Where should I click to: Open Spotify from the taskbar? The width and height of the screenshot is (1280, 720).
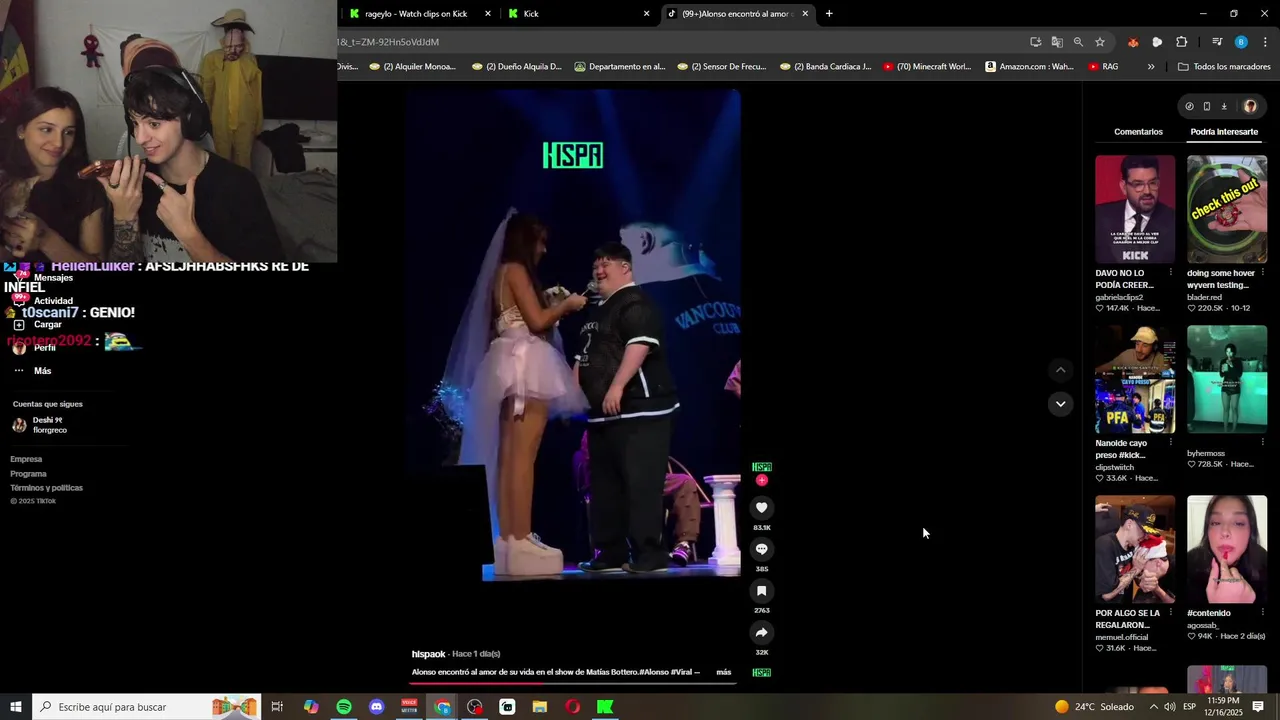(344, 707)
